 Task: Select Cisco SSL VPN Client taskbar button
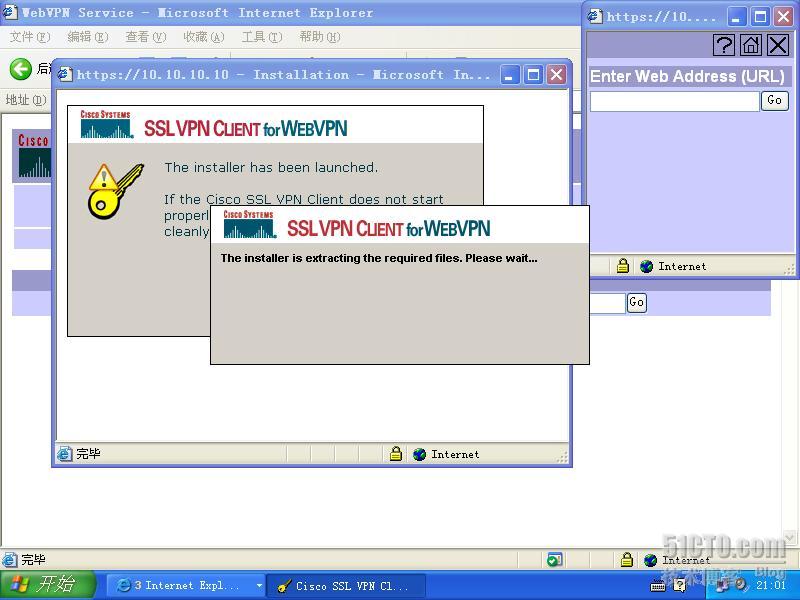(x=346, y=586)
